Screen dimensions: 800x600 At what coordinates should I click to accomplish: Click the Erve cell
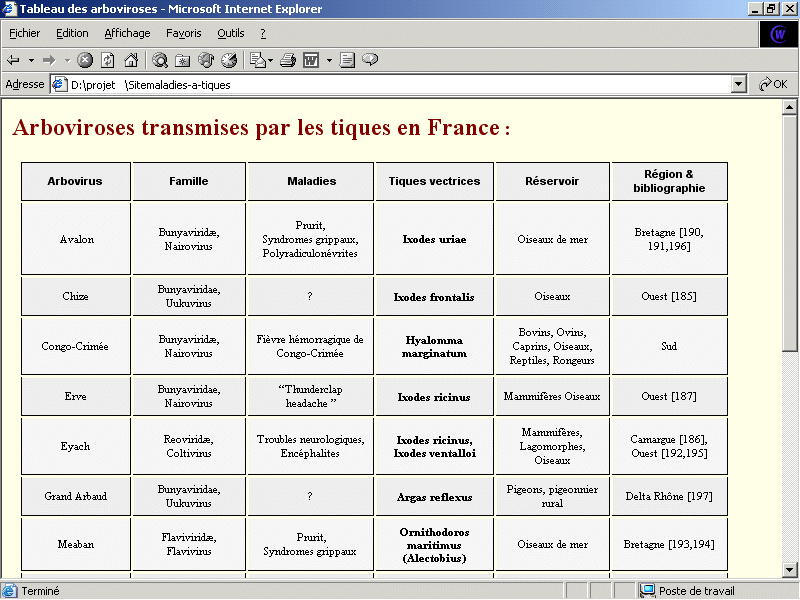tap(76, 396)
